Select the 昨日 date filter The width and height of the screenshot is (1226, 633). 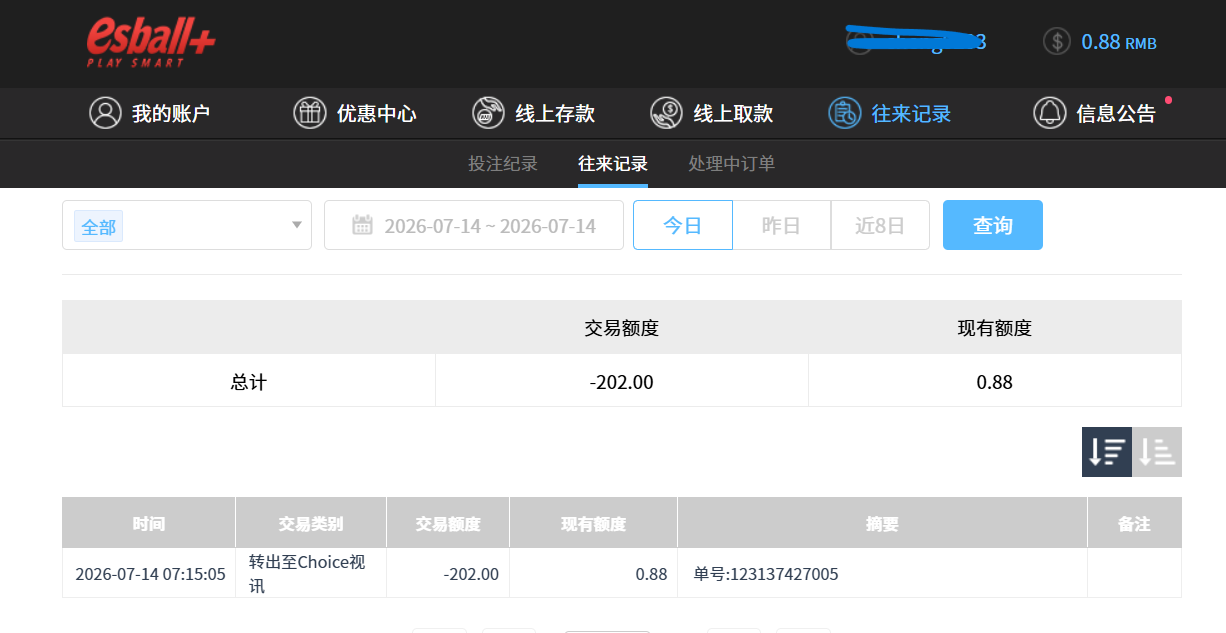tap(782, 225)
